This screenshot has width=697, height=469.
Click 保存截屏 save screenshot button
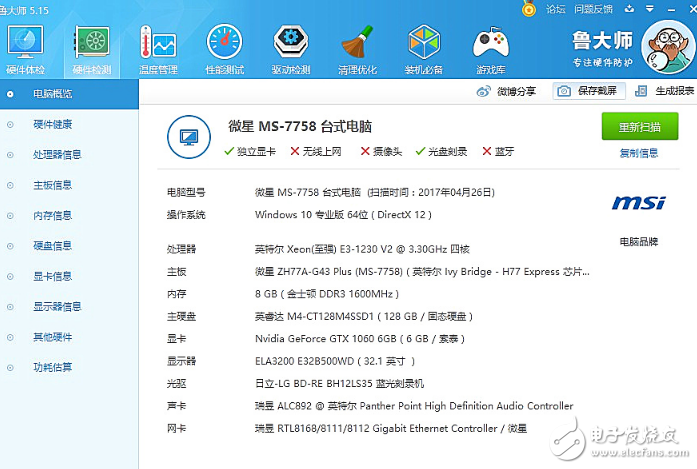(589, 91)
